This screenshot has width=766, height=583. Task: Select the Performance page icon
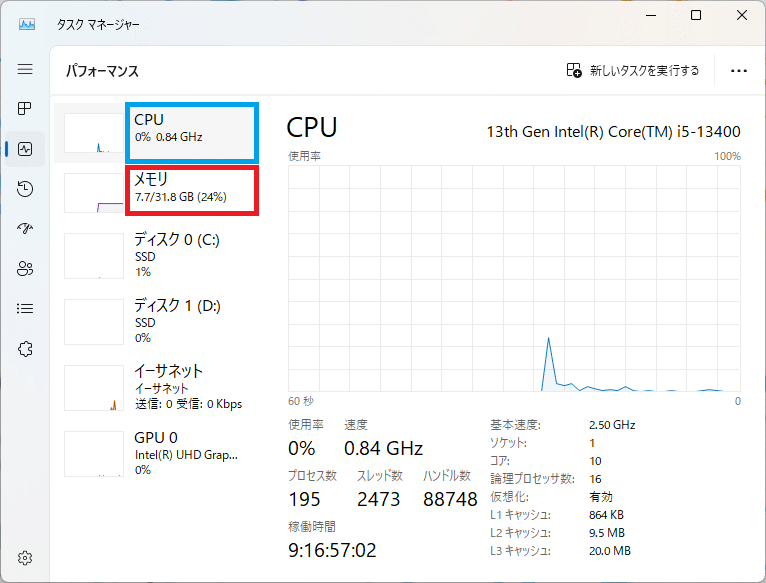25,149
